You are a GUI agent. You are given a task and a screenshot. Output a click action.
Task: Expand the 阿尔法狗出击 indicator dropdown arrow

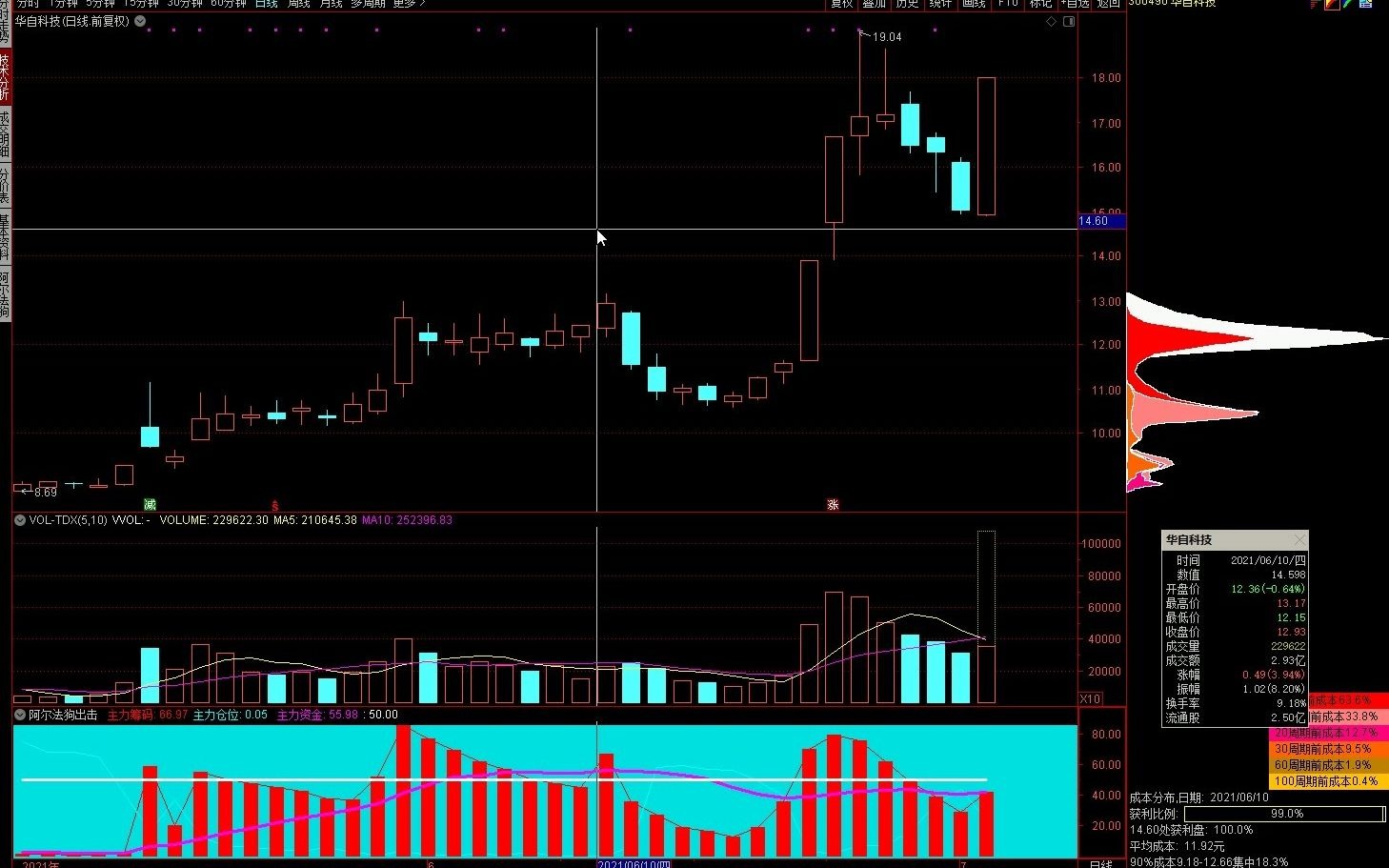coord(19,715)
